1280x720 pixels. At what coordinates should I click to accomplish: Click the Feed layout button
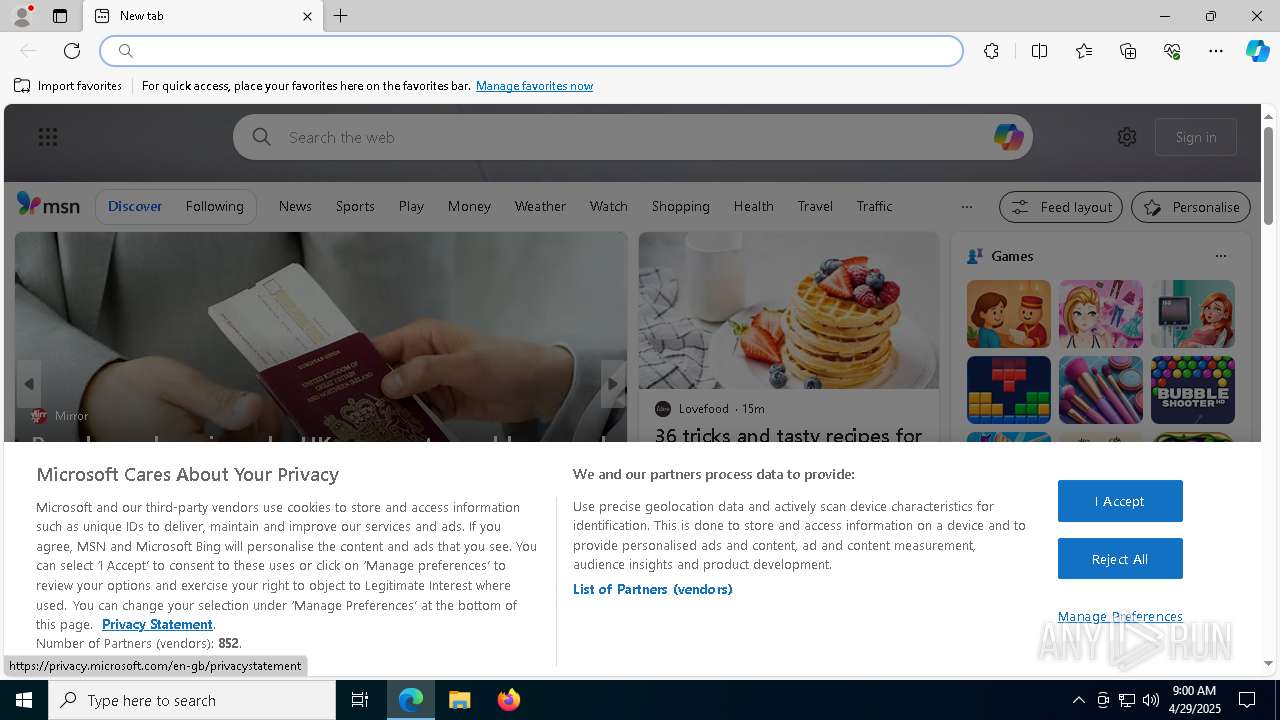[1061, 207]
